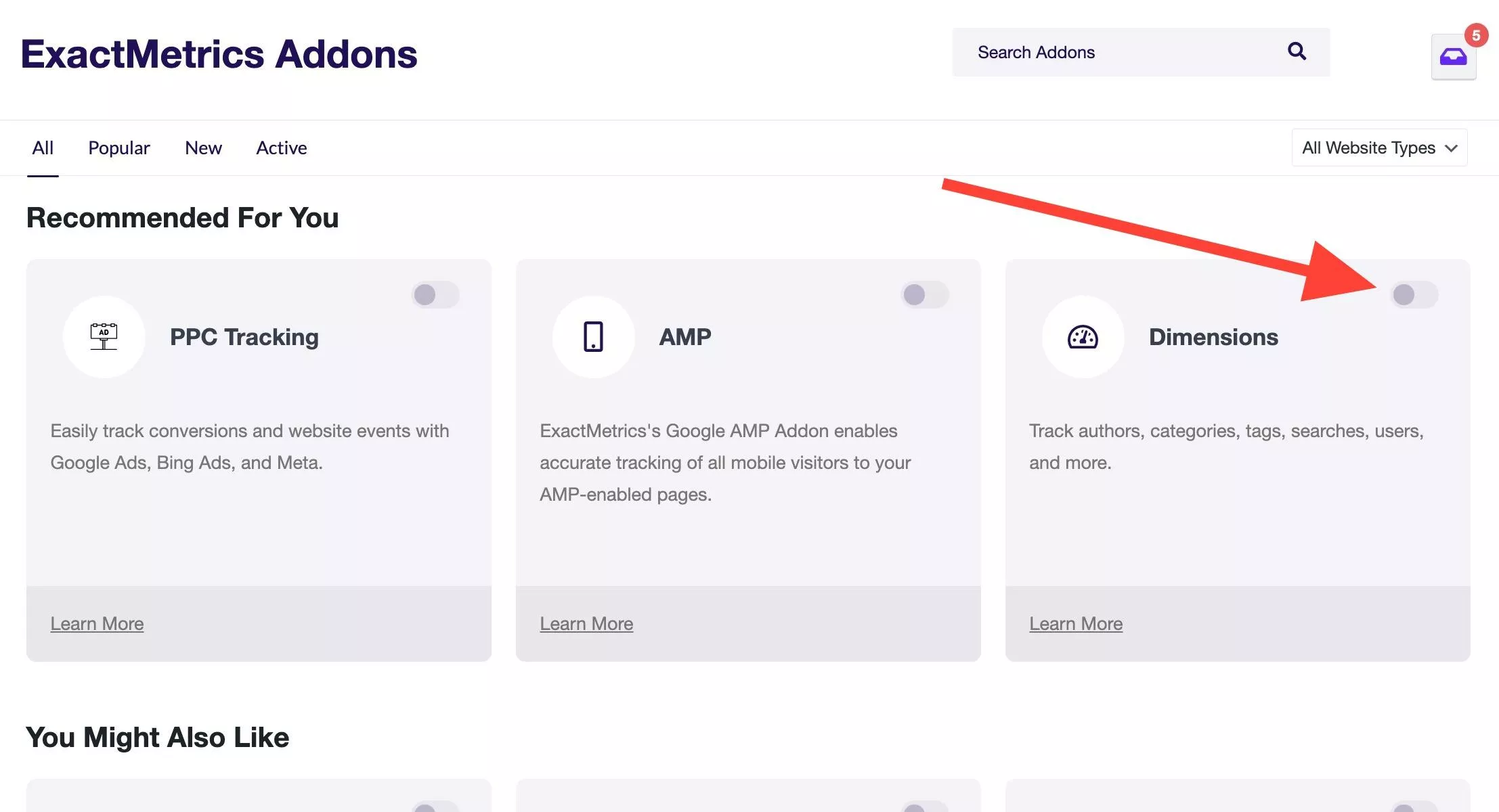
Task: Click the Recommended For You heading
Action: 182,218
